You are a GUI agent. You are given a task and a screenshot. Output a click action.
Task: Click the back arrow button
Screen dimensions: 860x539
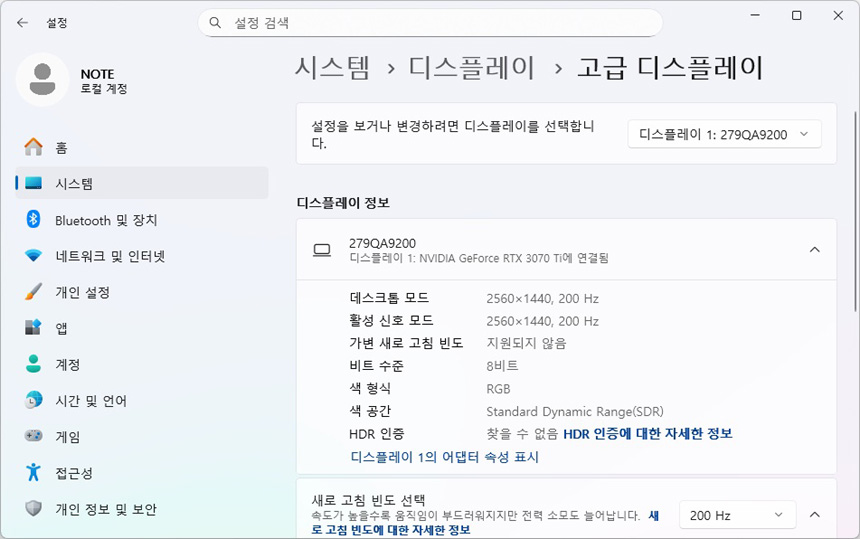pos(22,22)
